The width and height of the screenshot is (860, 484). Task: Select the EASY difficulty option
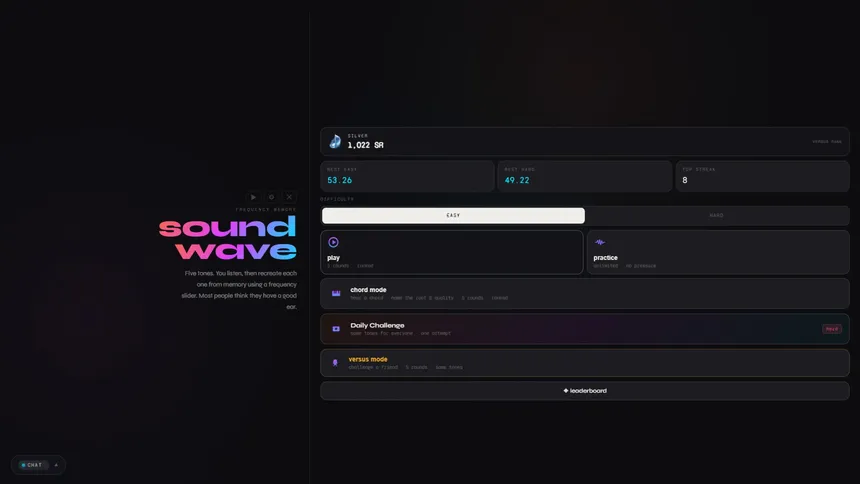(x=453, y=215)
